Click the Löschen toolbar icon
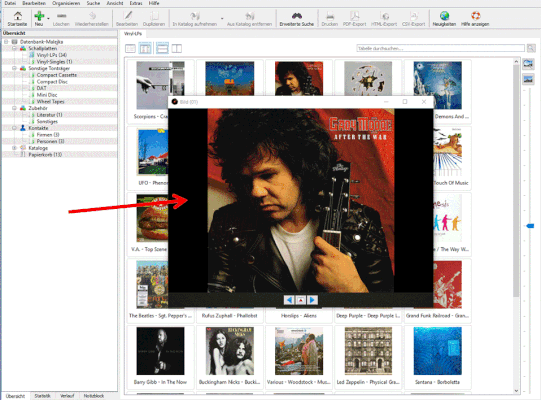This screenshot has height=400, width=541. click(x=61, y=16)
